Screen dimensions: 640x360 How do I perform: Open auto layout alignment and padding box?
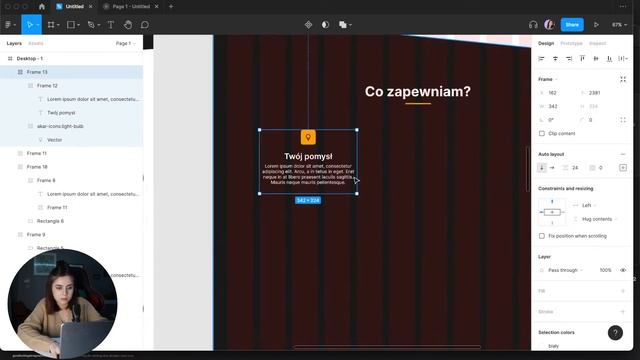pyautogui.click(x=623, y=168)
